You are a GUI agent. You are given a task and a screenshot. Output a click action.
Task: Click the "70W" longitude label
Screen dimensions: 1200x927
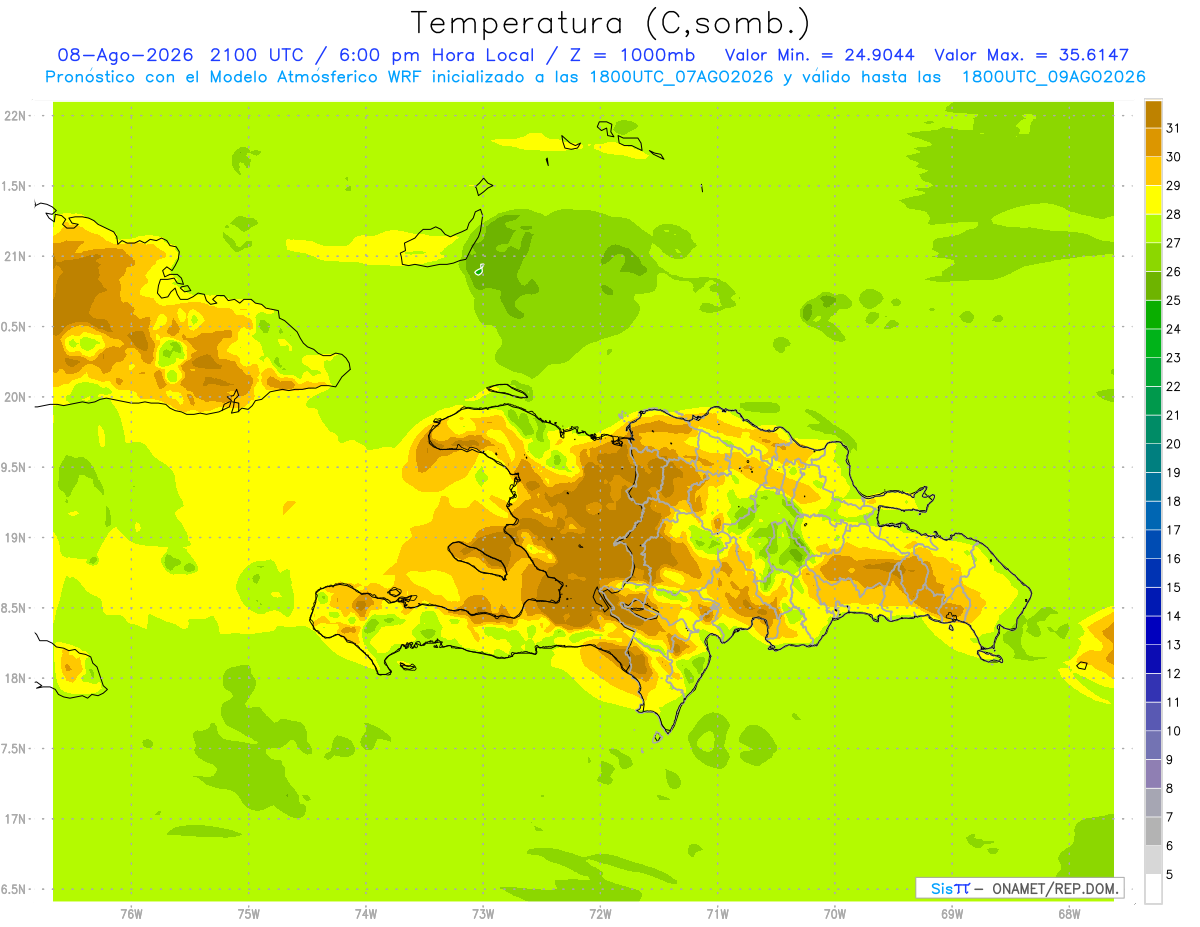pos(835,914)
